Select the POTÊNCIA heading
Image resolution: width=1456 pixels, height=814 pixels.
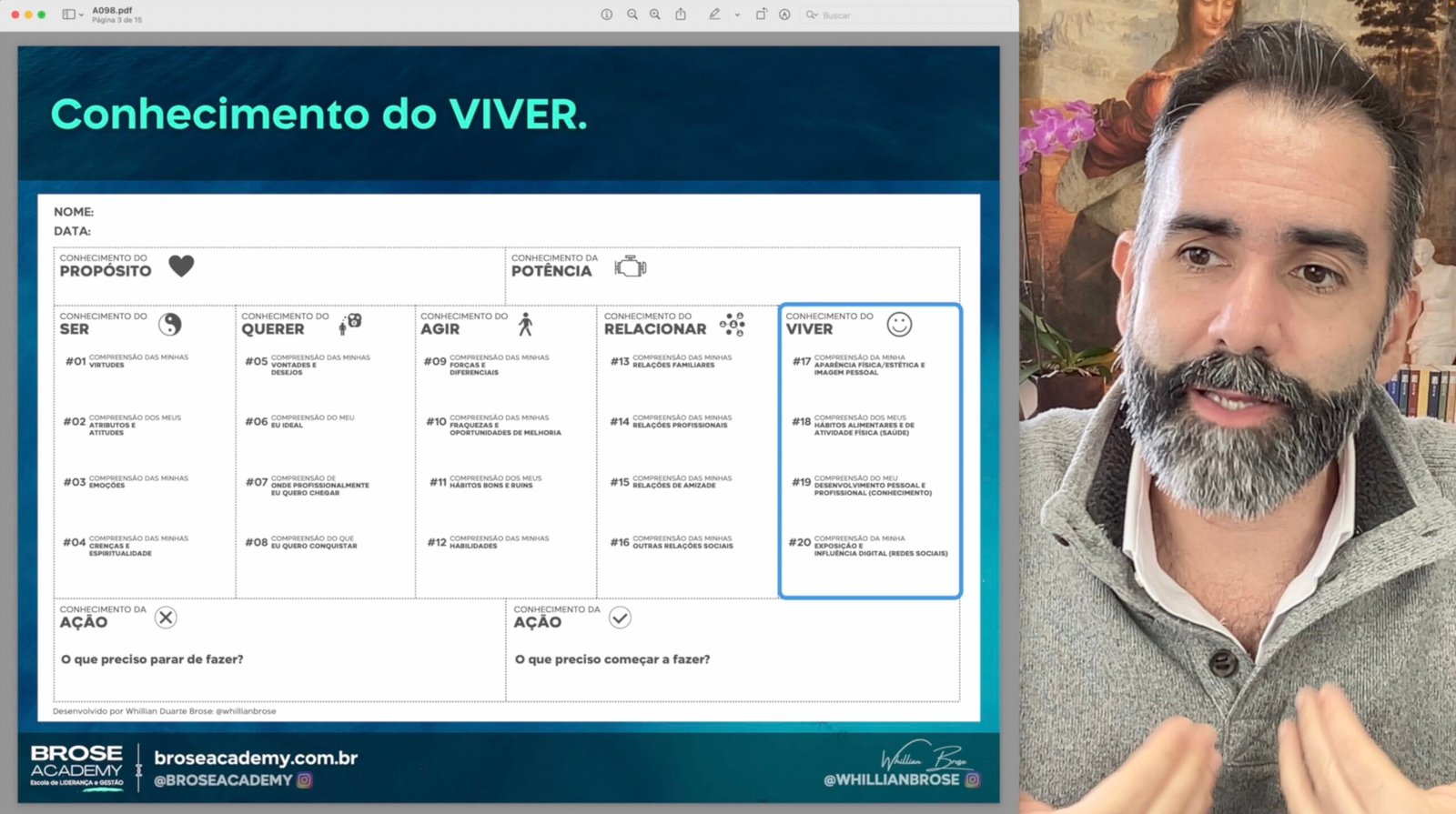click(551, 271)
